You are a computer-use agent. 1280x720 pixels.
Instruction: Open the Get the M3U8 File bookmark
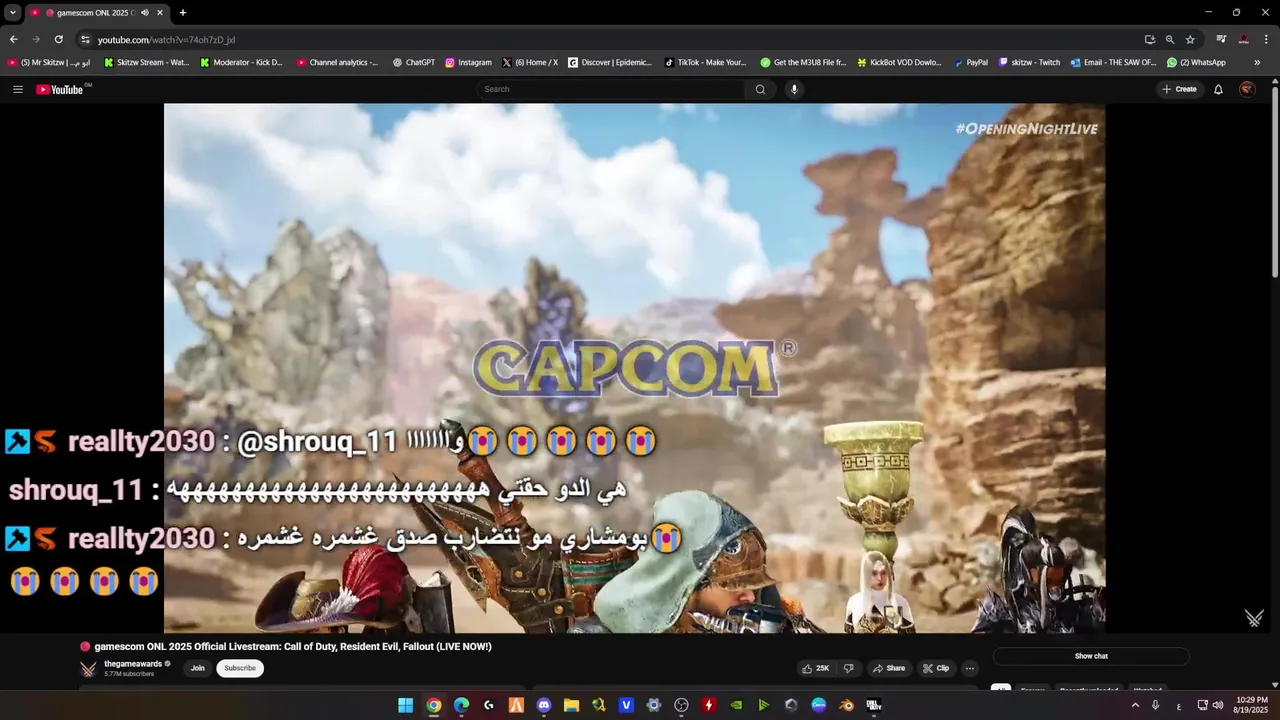coord(803,62)
